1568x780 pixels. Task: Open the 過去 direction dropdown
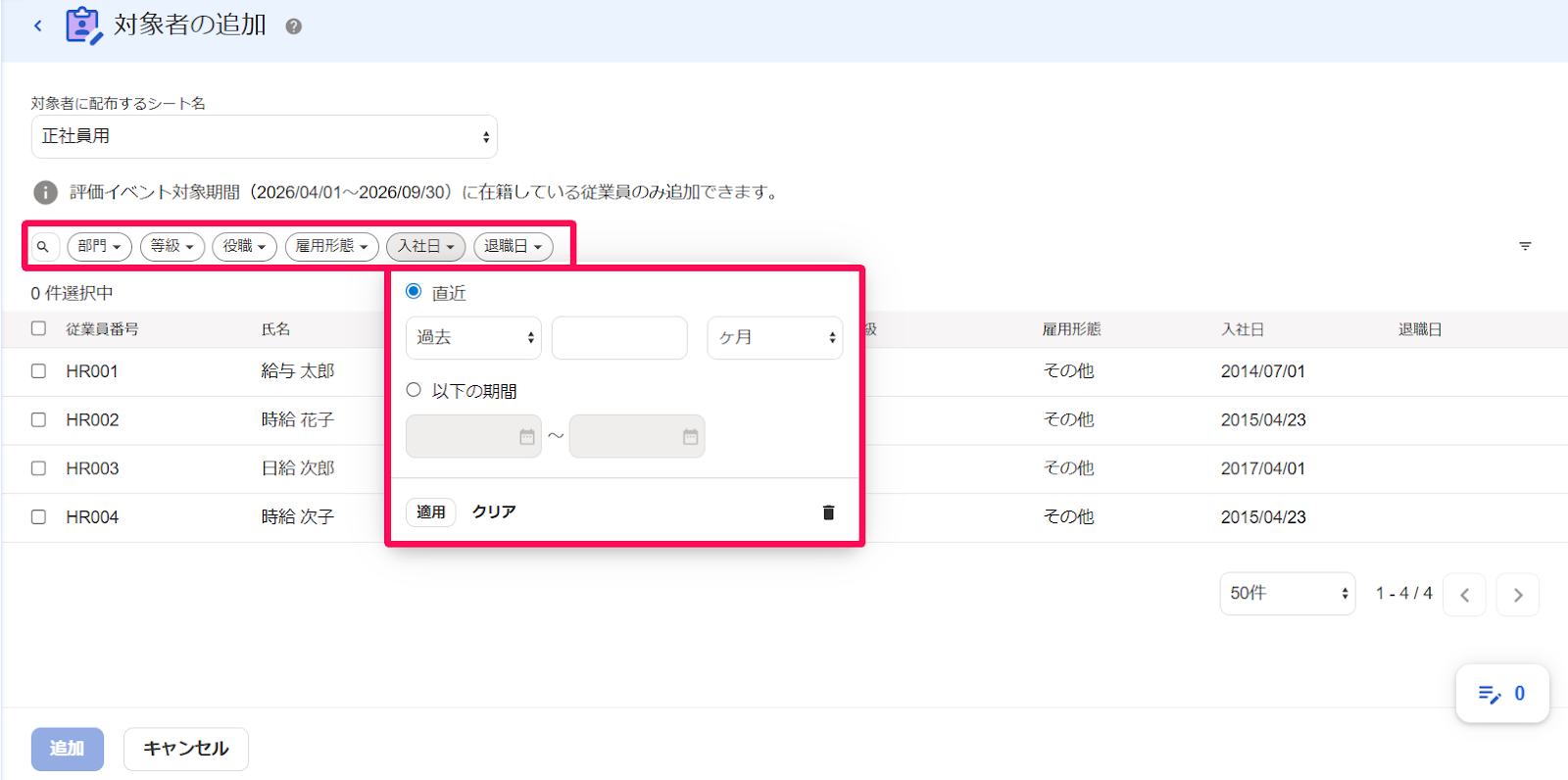pyautogui.click(x=473, y=337)
